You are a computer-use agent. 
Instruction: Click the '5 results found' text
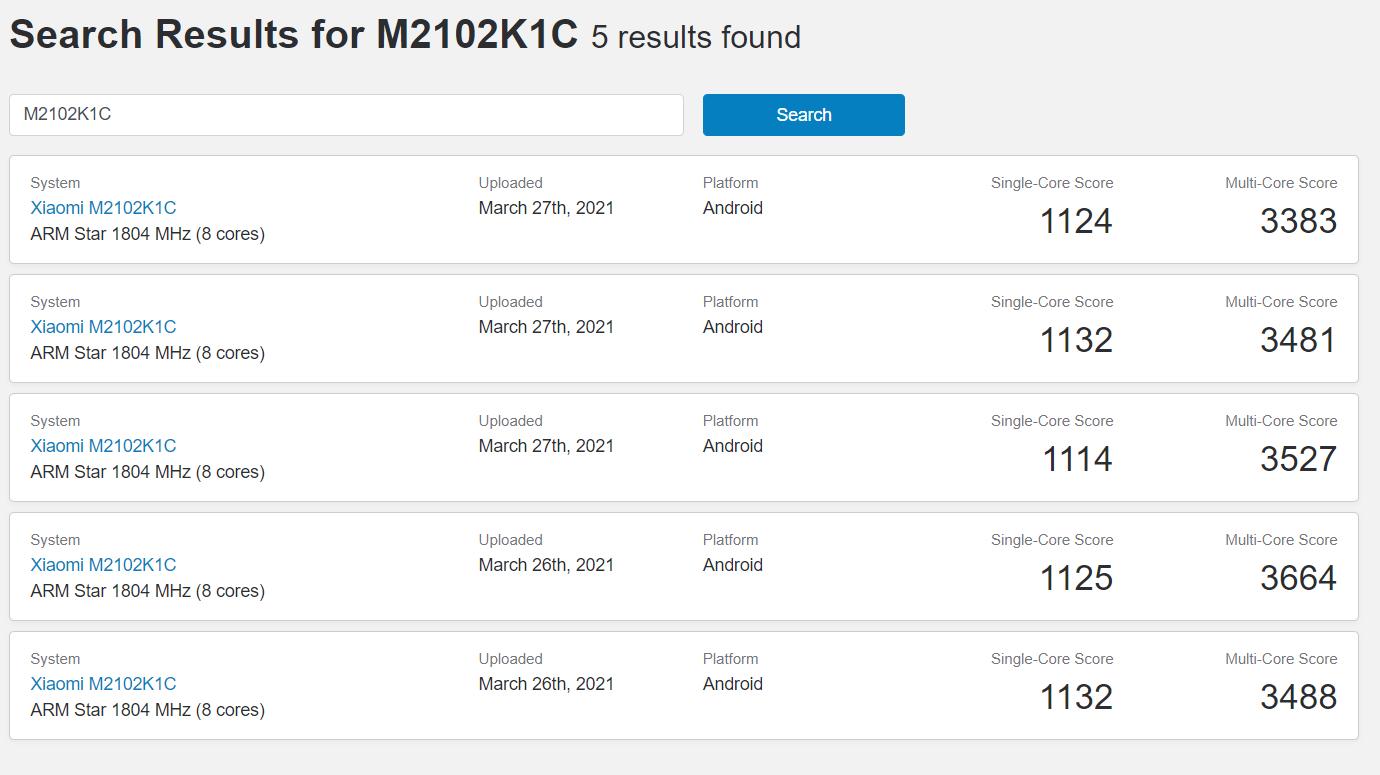coord(696,38)
